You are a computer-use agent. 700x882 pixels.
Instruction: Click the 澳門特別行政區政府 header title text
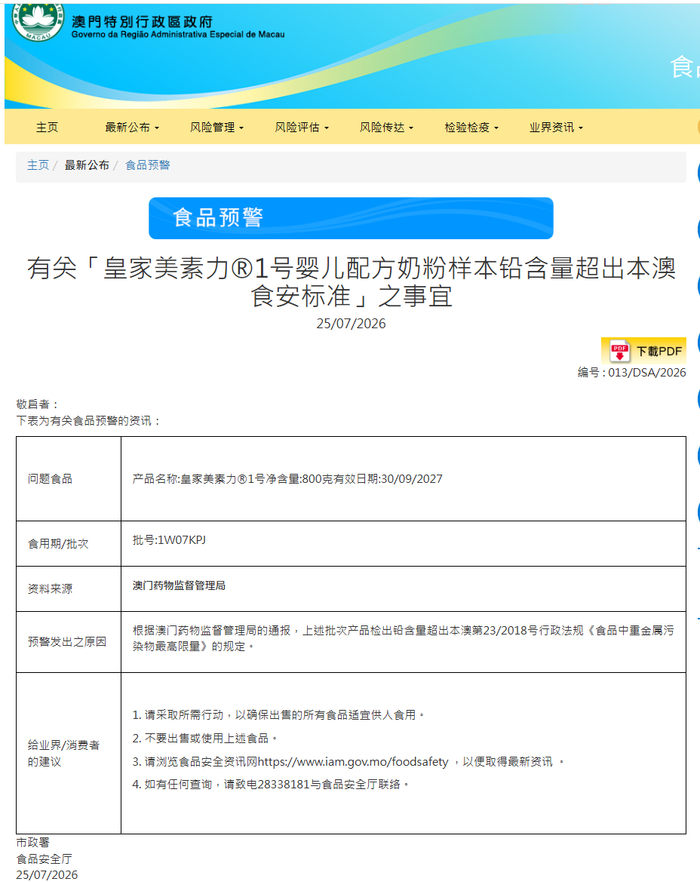pyautogui.click(x=142, y=21)
